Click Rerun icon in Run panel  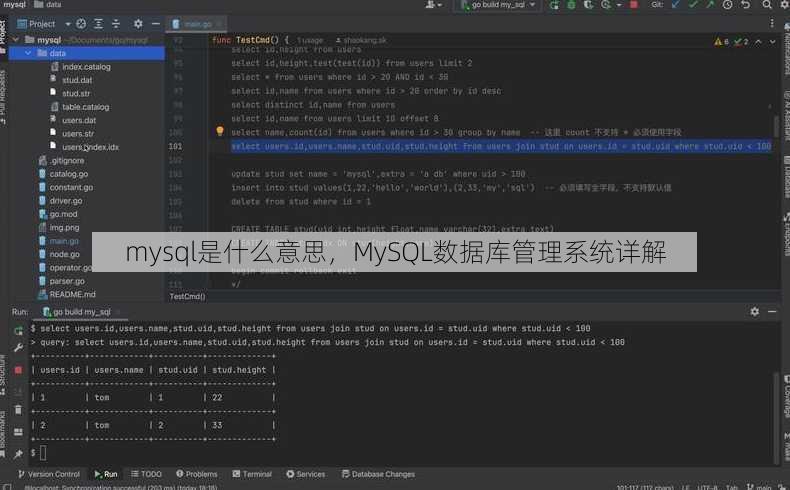pyautogui.click(x=18, y=330)
